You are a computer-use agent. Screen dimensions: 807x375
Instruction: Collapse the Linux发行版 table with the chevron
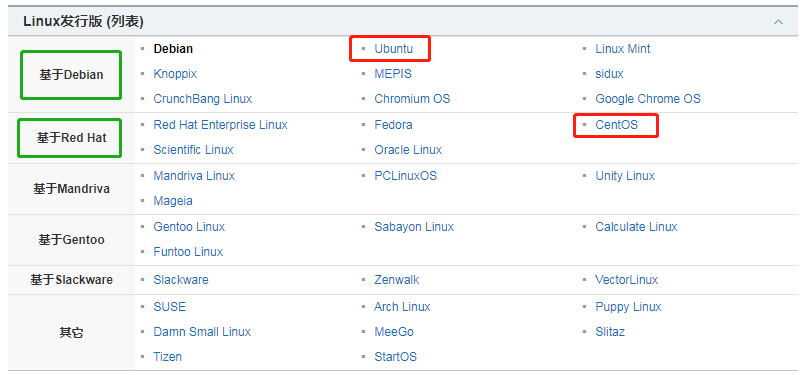(778, 22)
